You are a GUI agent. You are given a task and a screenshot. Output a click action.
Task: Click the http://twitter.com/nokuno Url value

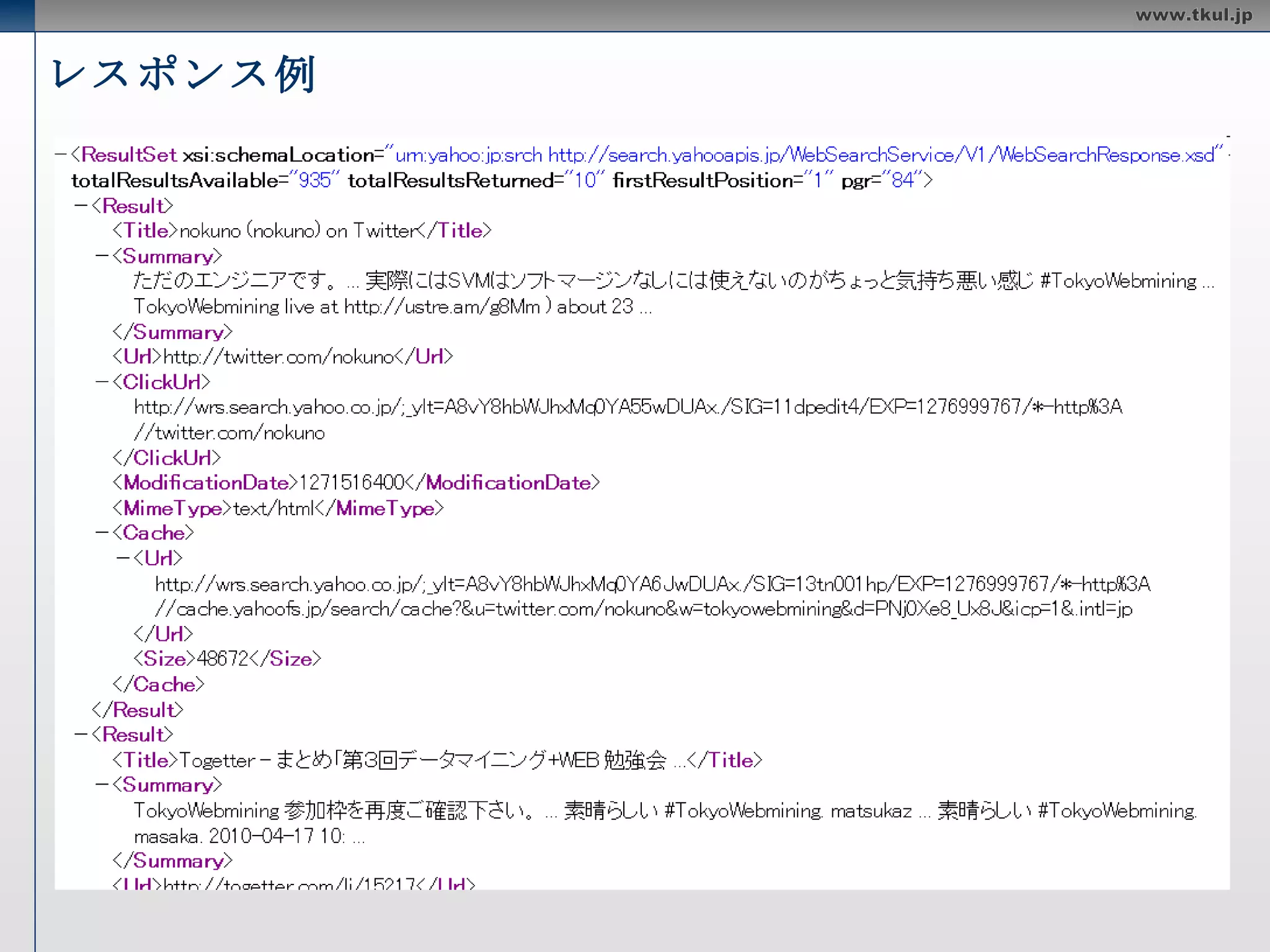[278, 357]
